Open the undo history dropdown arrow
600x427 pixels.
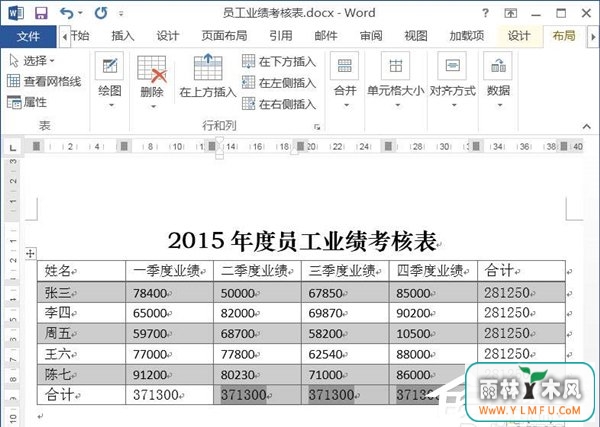tap(80, 14)
